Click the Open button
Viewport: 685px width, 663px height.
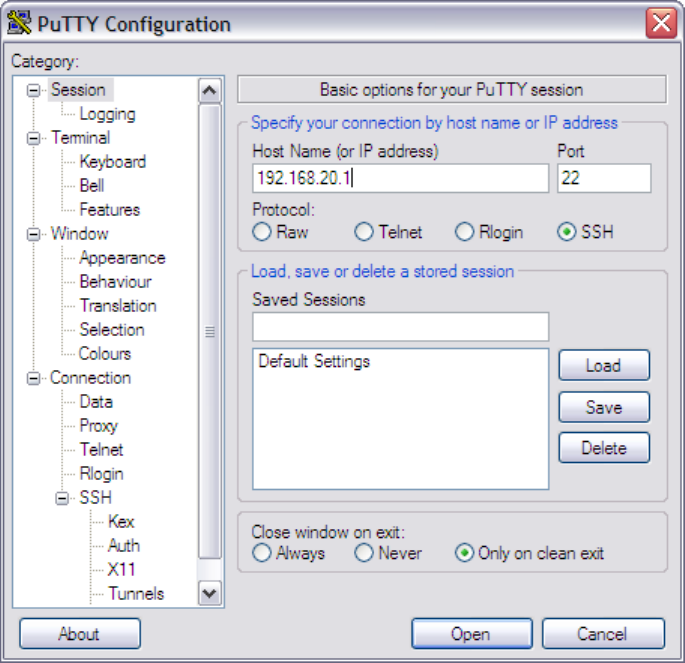coord(471,634)
